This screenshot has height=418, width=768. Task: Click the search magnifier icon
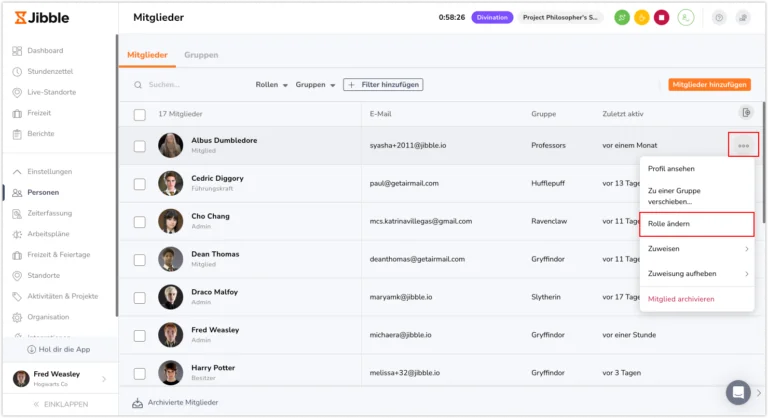click(x=138, y=85)
